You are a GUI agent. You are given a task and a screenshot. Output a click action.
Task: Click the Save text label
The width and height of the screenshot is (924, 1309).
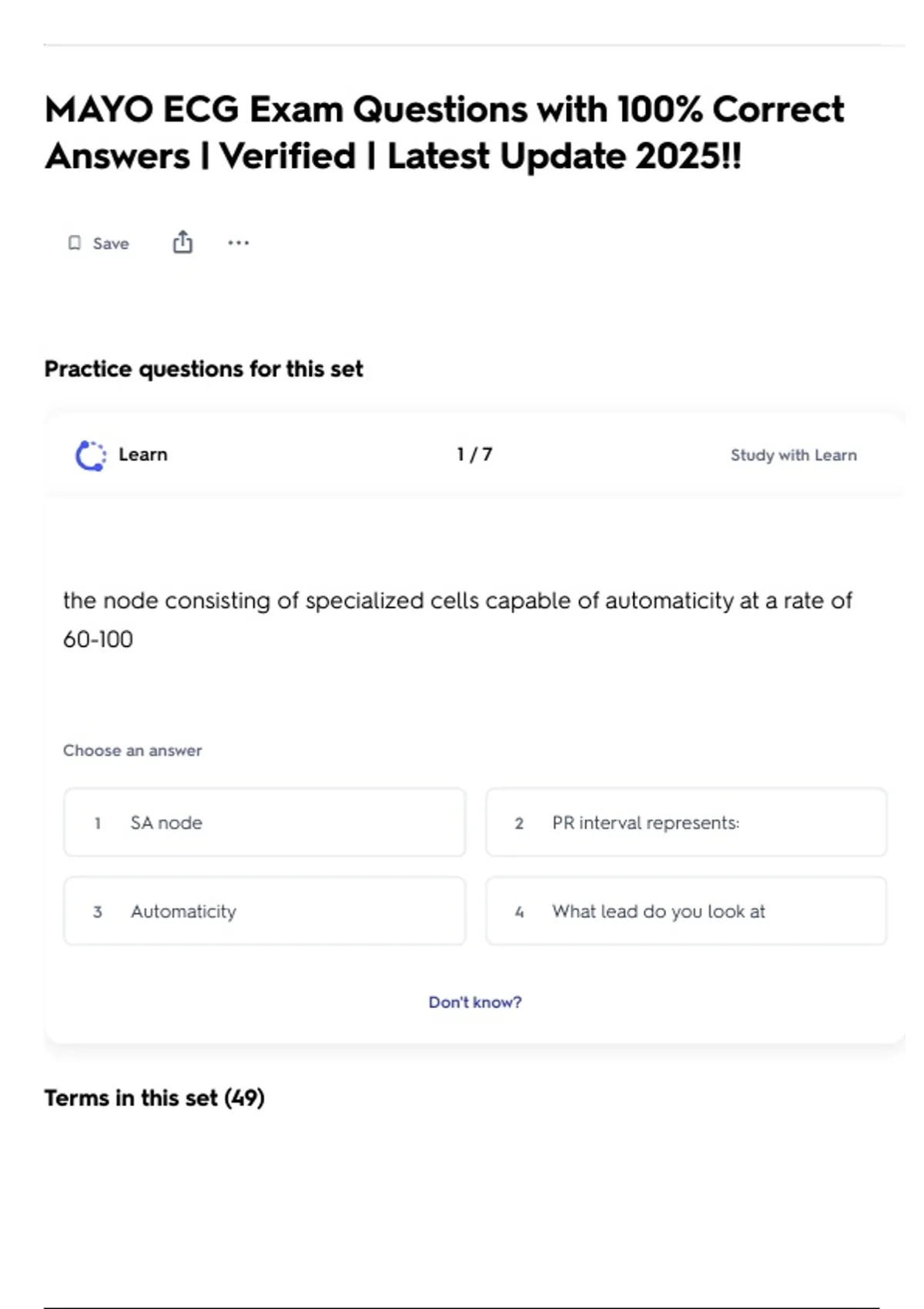click(x=111, y=243)
